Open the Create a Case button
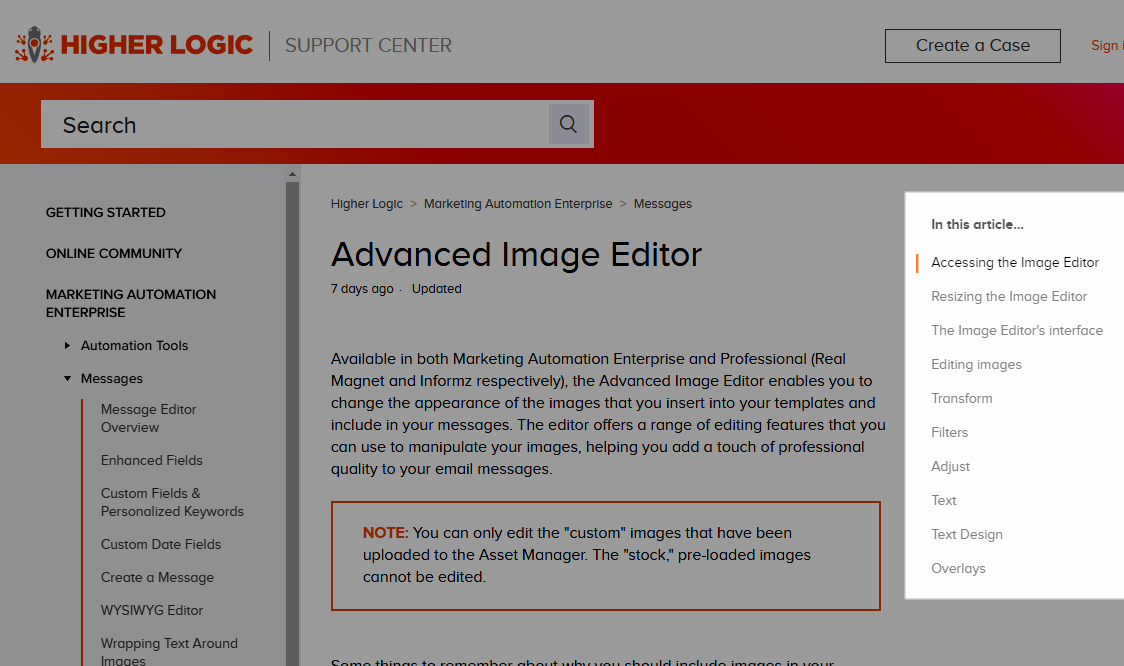This screenshot has width=1124, height=666. point(973,46)
